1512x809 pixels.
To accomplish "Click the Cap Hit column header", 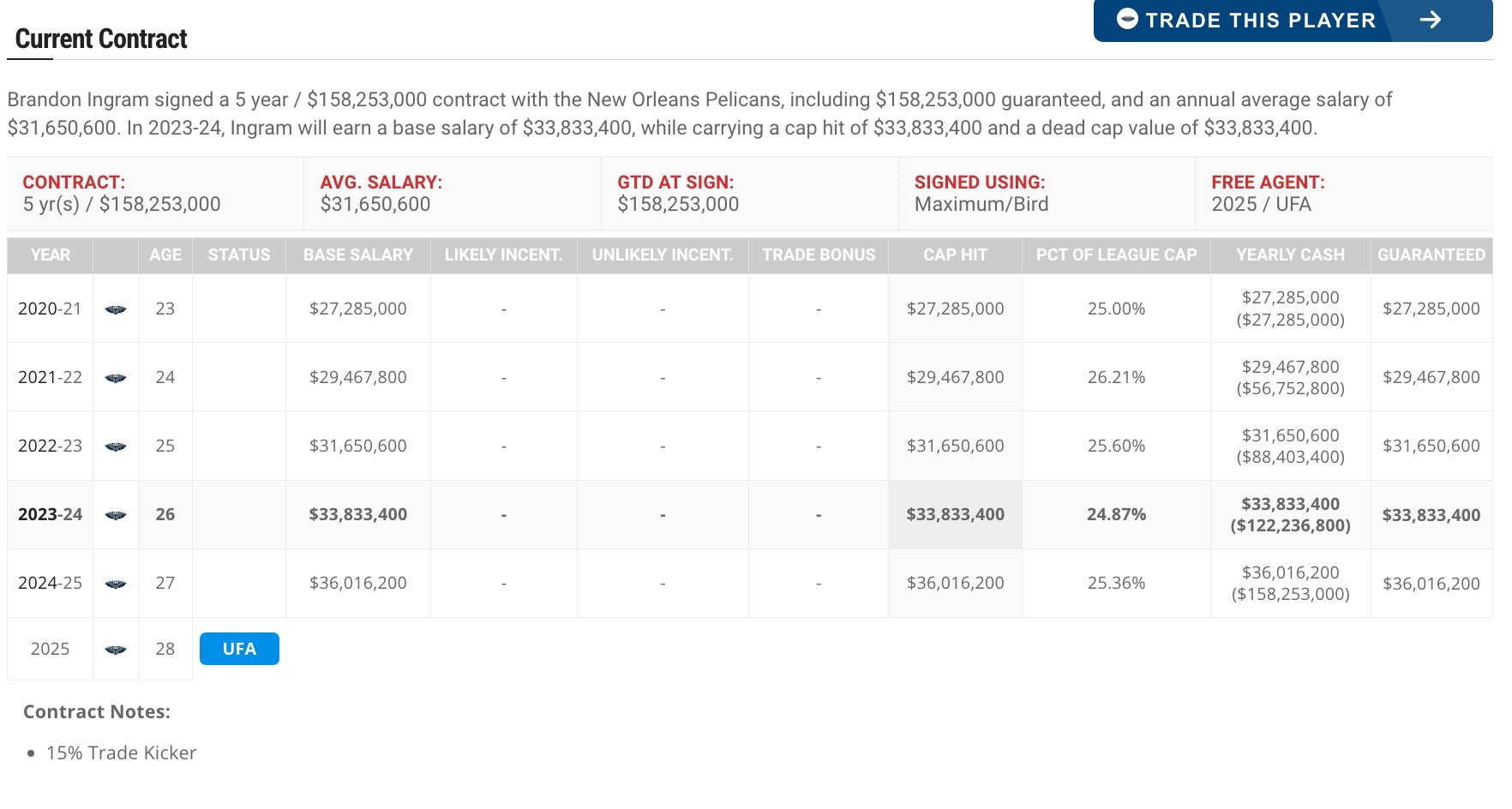I will coord(955,255).
